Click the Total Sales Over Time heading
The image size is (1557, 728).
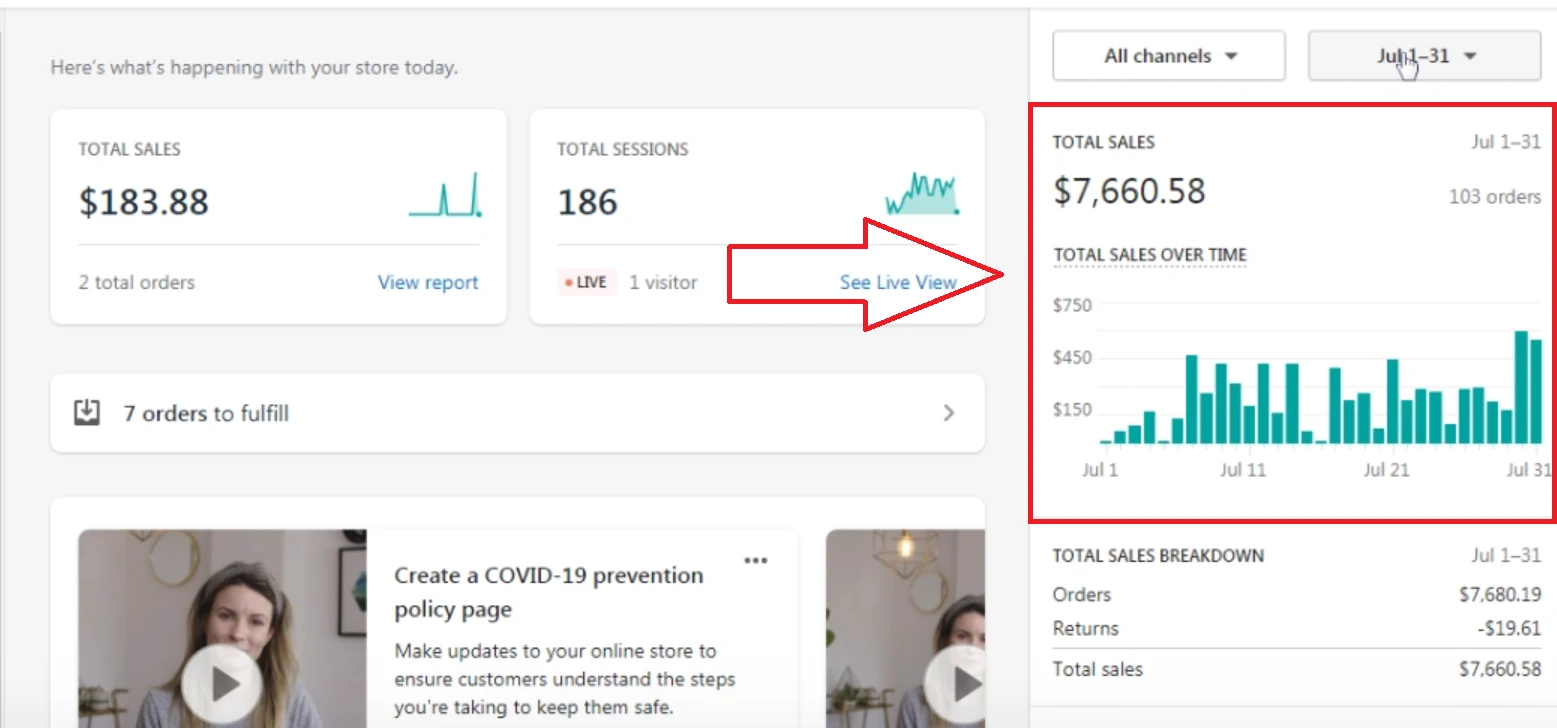(x=1150, y=255)
